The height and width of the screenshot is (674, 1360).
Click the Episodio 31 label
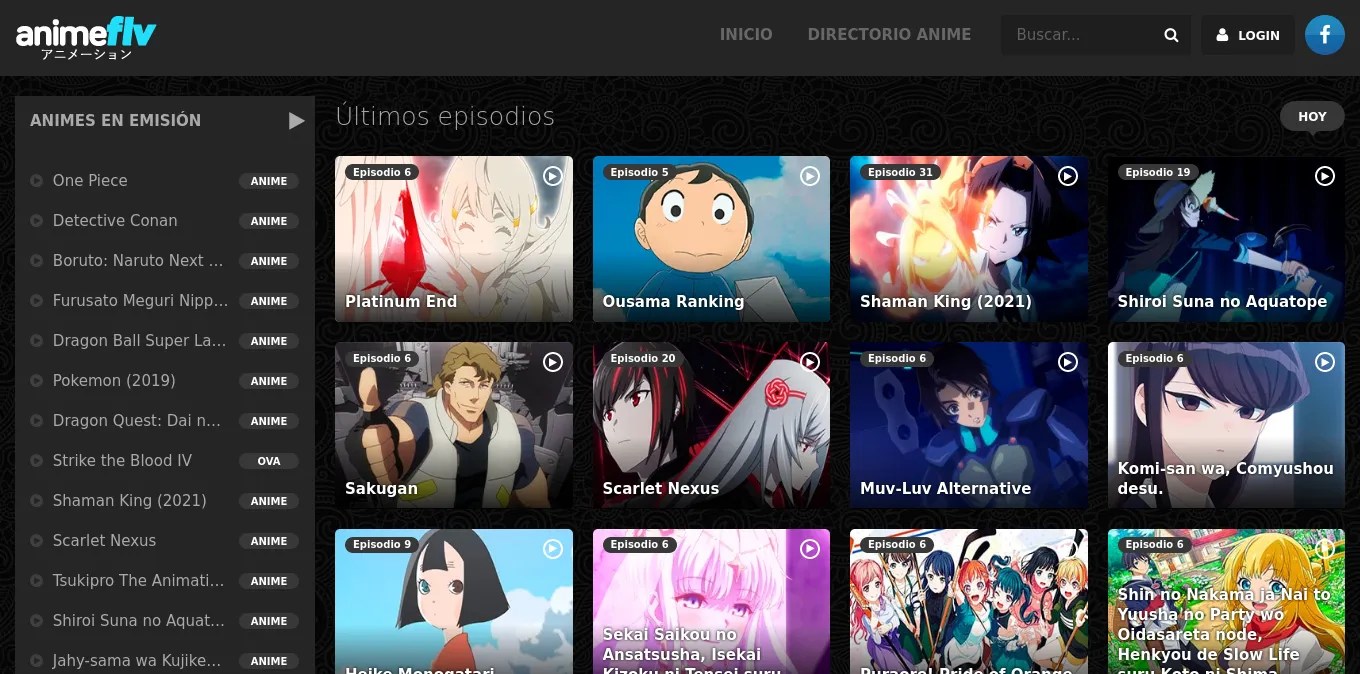(900, 172)
